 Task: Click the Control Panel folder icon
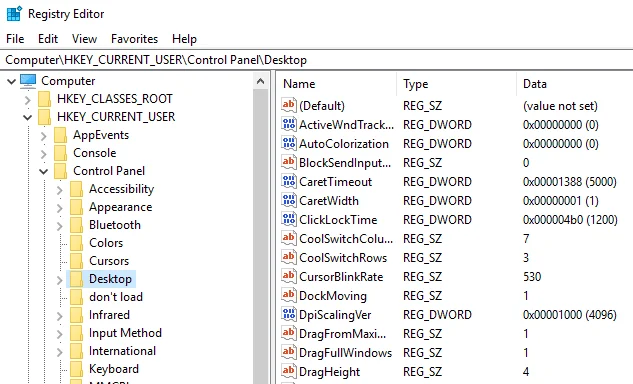[61, 171]
